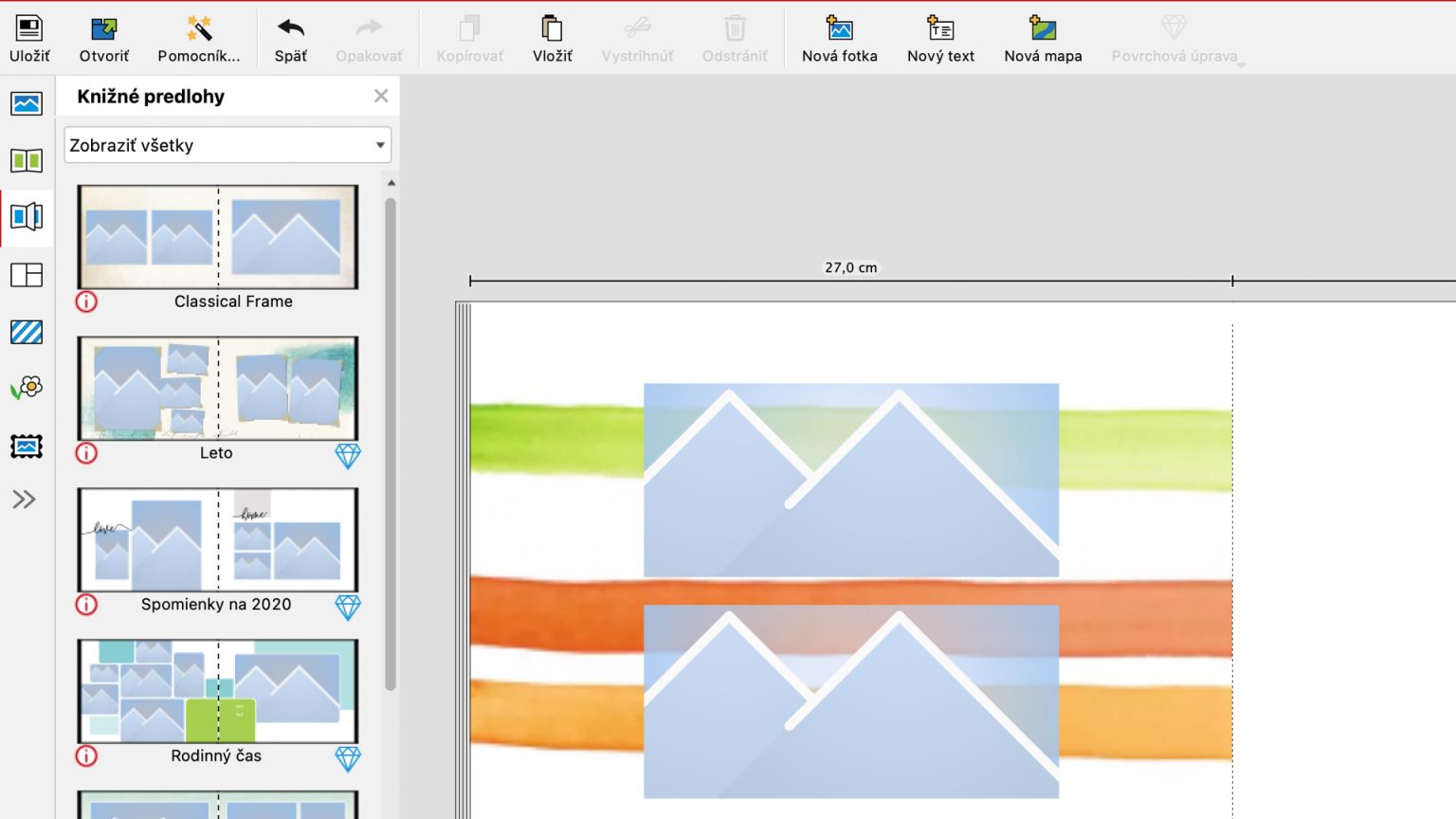Open the photo frames and masks sidebar icon
Image resolution: width=1456 pixels, height=819 pixels.
27,446
